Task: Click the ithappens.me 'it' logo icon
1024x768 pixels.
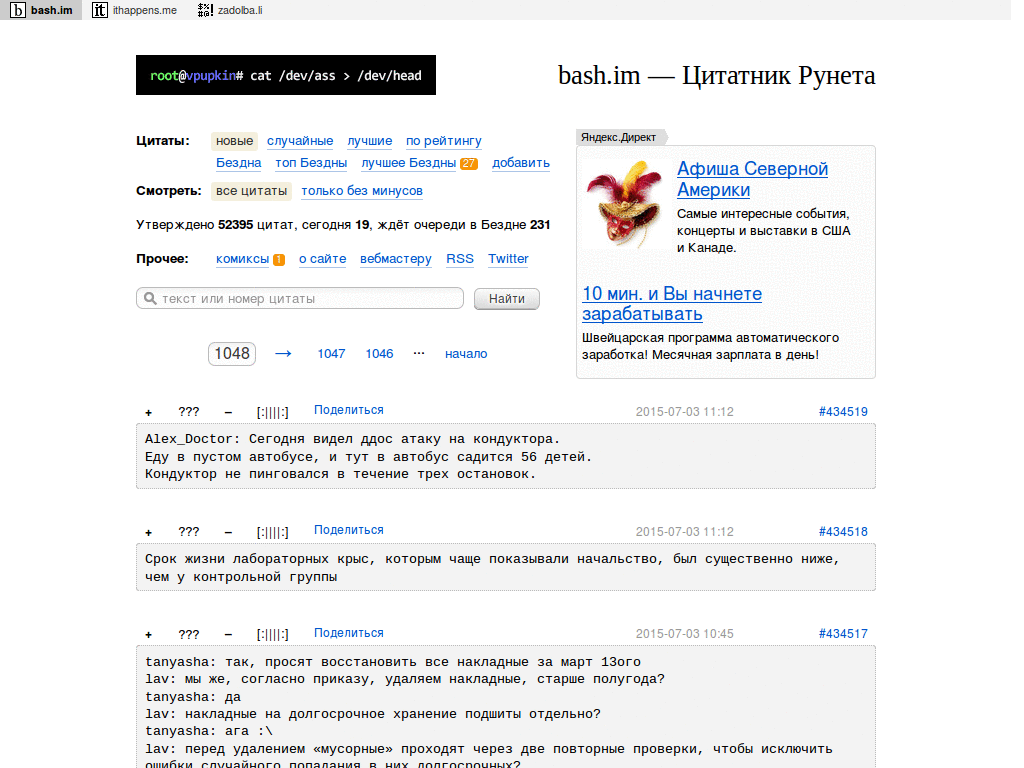Action: [99, 10]
